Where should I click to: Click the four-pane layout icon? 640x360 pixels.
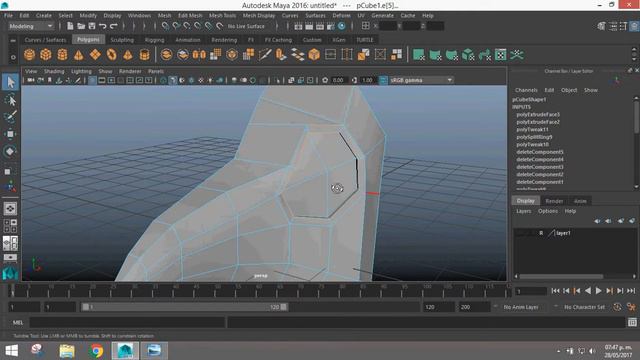10,226
